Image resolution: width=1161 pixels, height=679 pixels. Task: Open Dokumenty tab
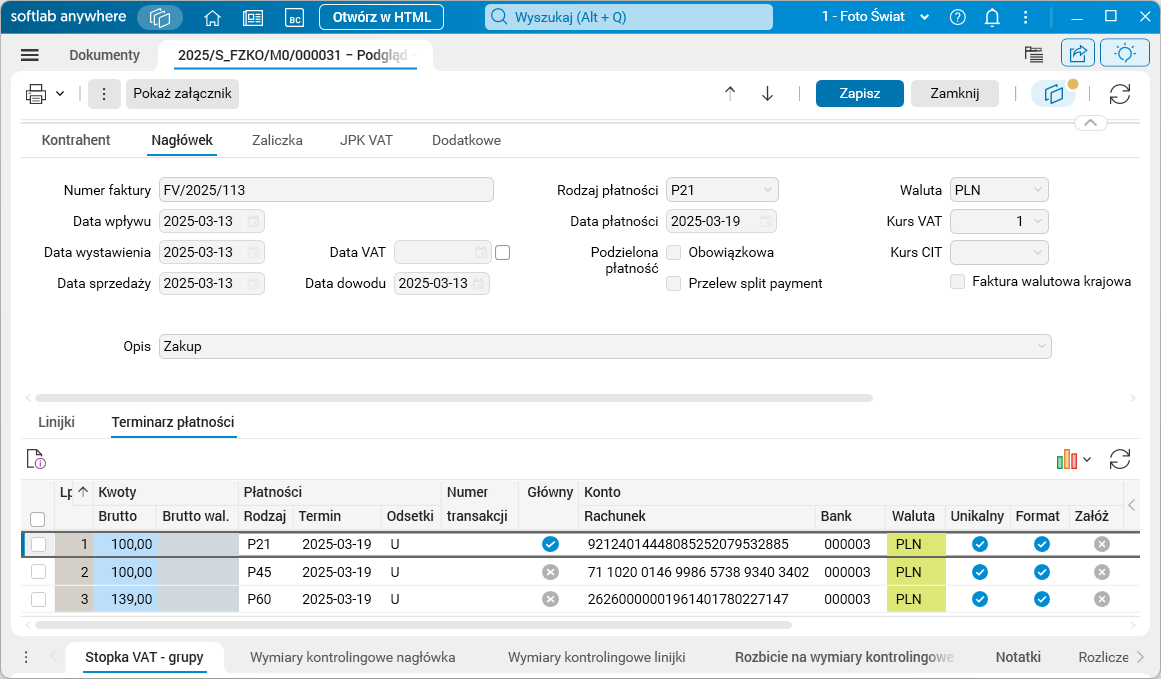pyautogui.click(x=104, y=55)
